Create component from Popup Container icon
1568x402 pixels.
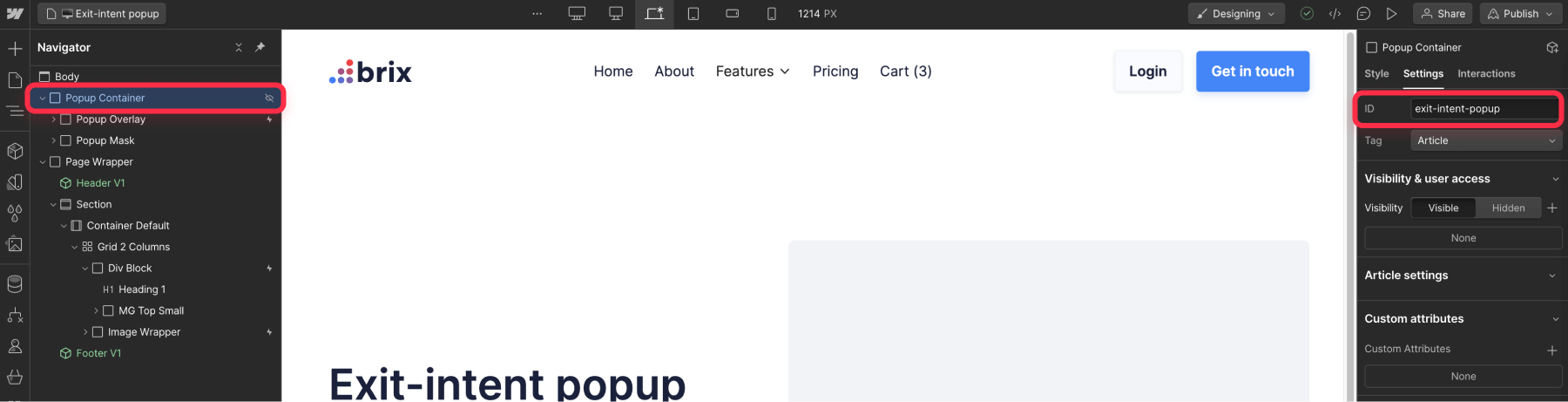[1552, 47]
